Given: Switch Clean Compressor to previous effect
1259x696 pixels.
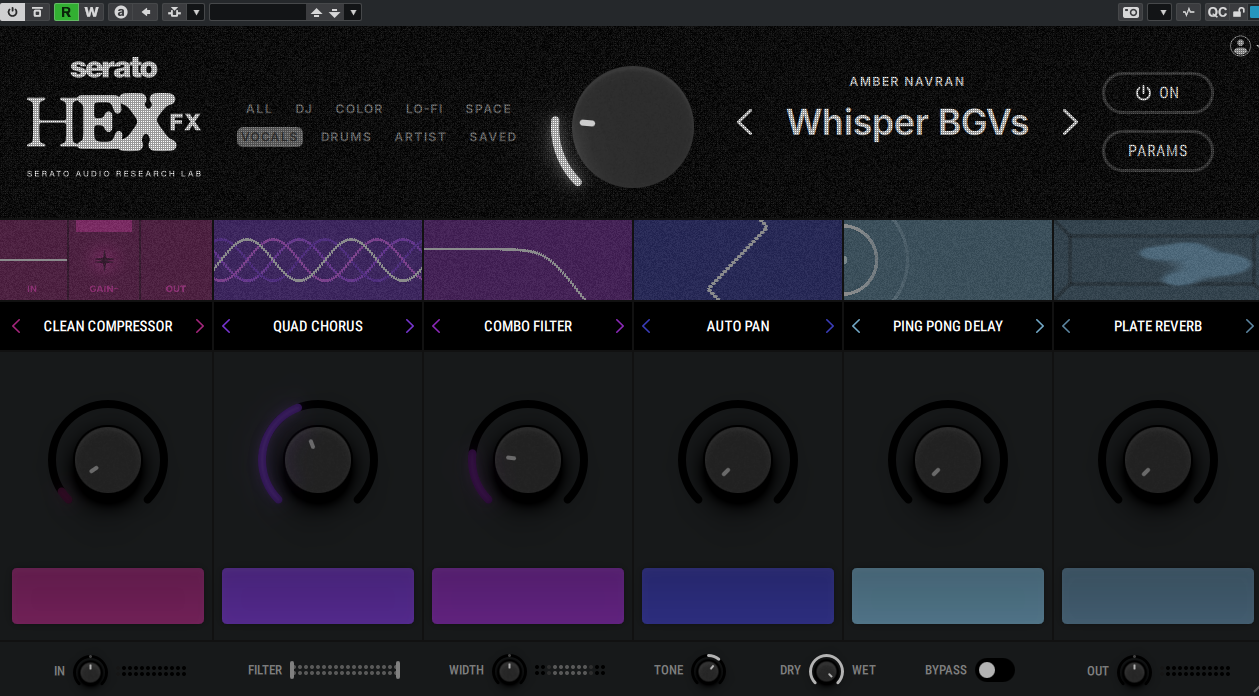Looking at the screenshot, I should coord(16,326).
